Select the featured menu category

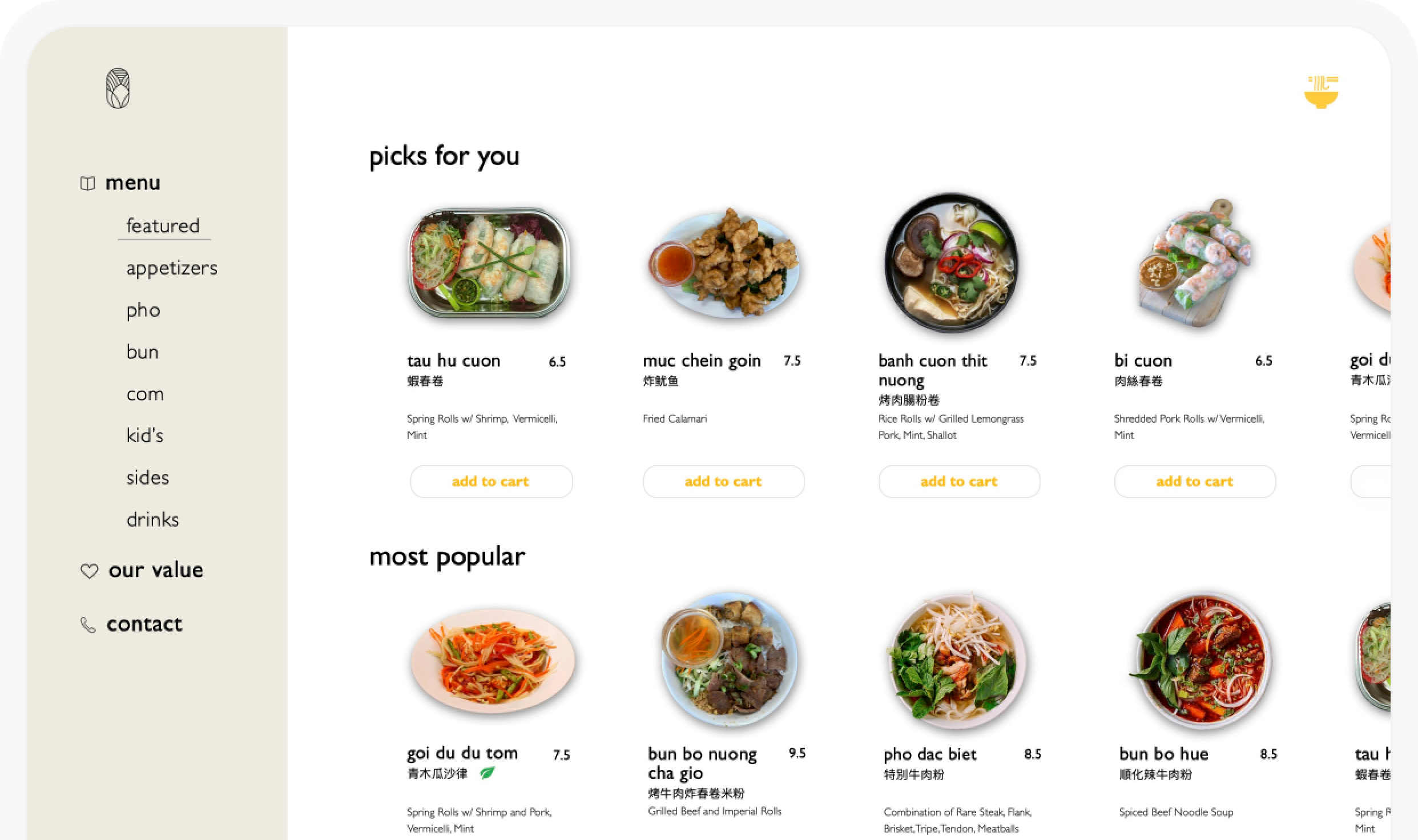tap(163, 226)
